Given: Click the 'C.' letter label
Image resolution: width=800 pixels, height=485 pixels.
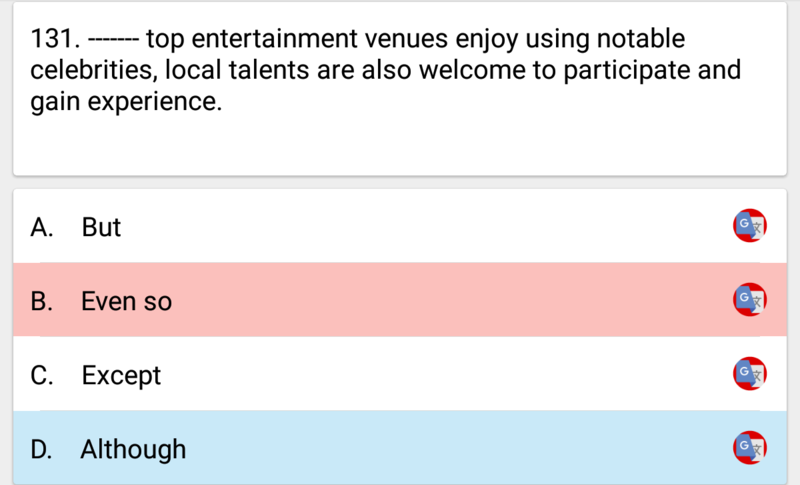Looking at the screenshot, I should [x=42, y=375].
